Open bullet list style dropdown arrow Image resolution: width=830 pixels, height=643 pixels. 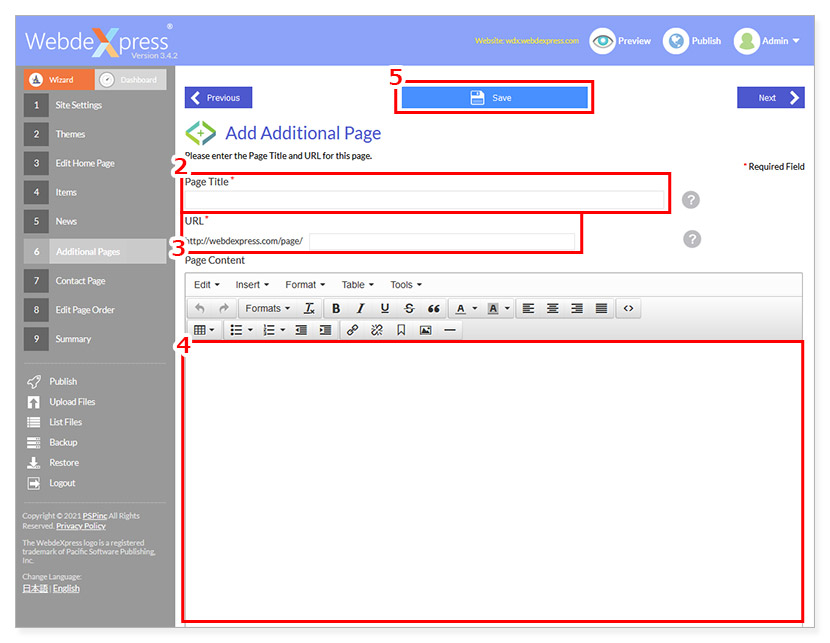click(x=250, y=330)
